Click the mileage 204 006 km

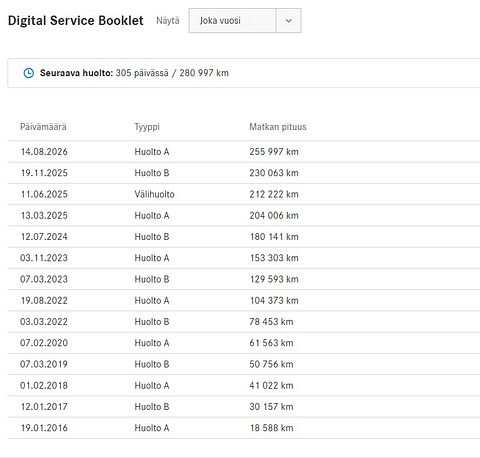coord(274,216)
